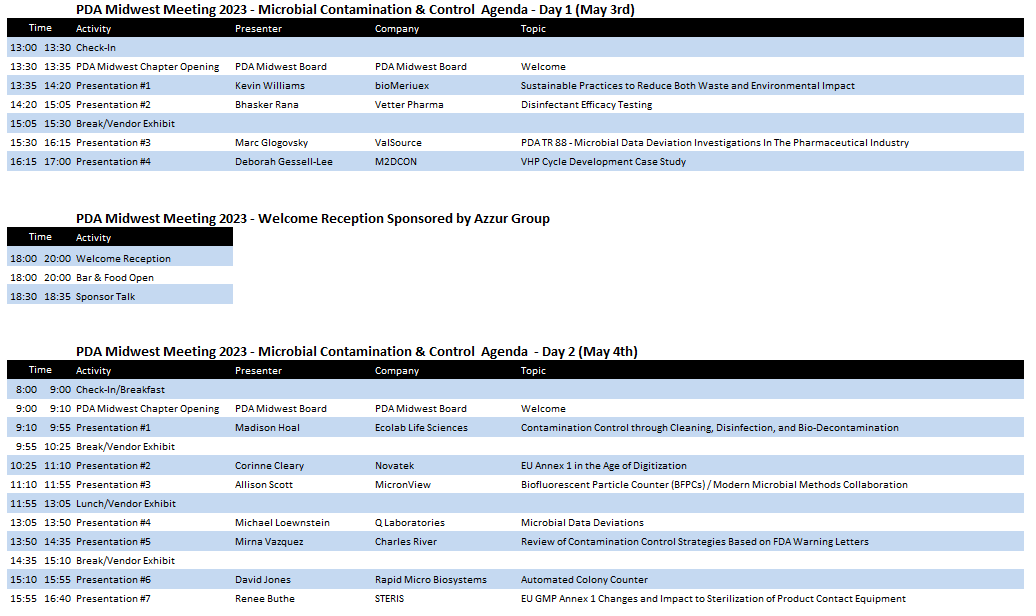The height and width of the screenshot is (616, 1036).
Task: Select the bioMeriuex company cell
Action: coord(402,86)
